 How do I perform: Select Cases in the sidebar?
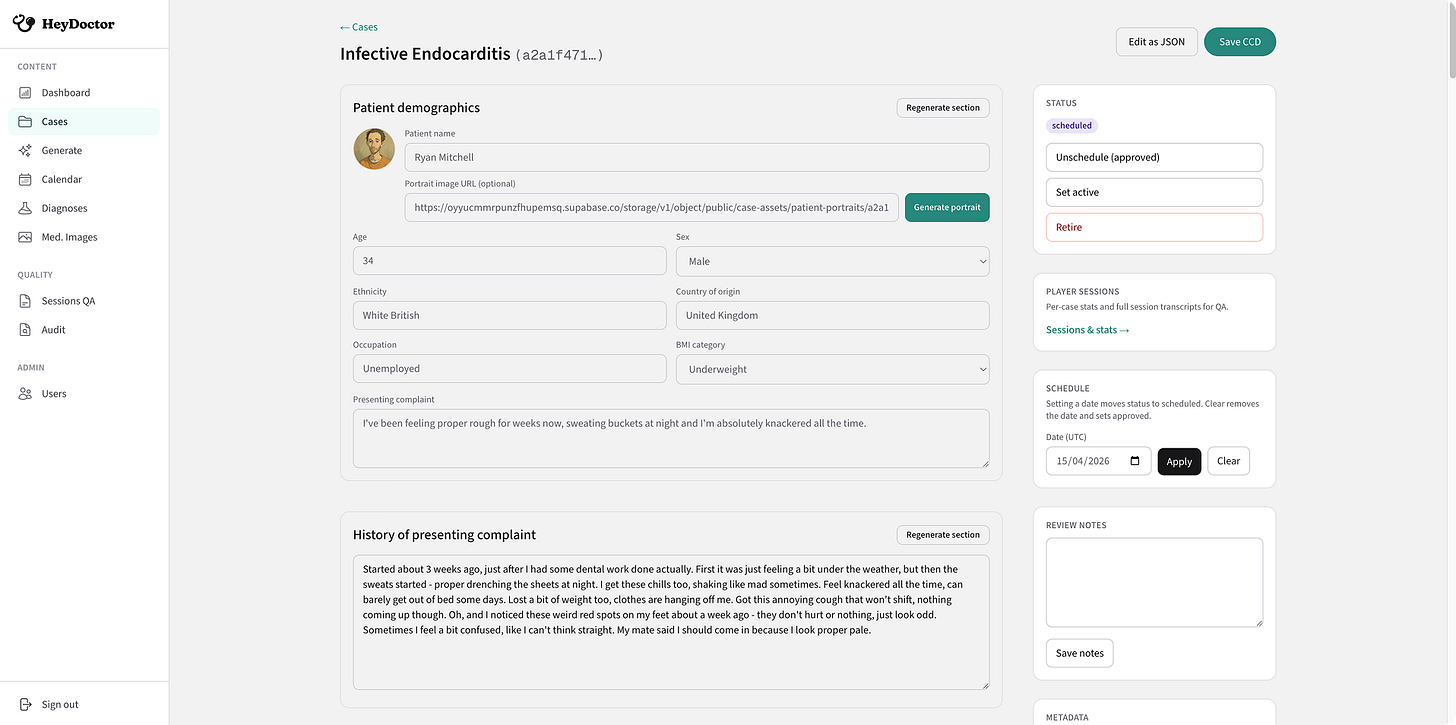tap(84, 122)
